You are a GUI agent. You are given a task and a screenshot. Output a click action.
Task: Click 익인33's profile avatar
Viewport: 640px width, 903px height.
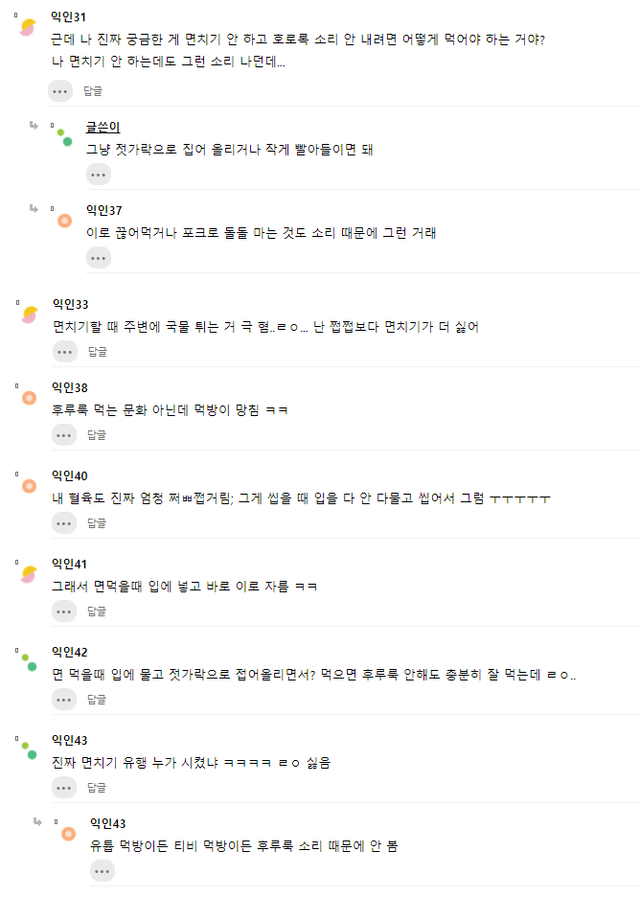(30, 314)
